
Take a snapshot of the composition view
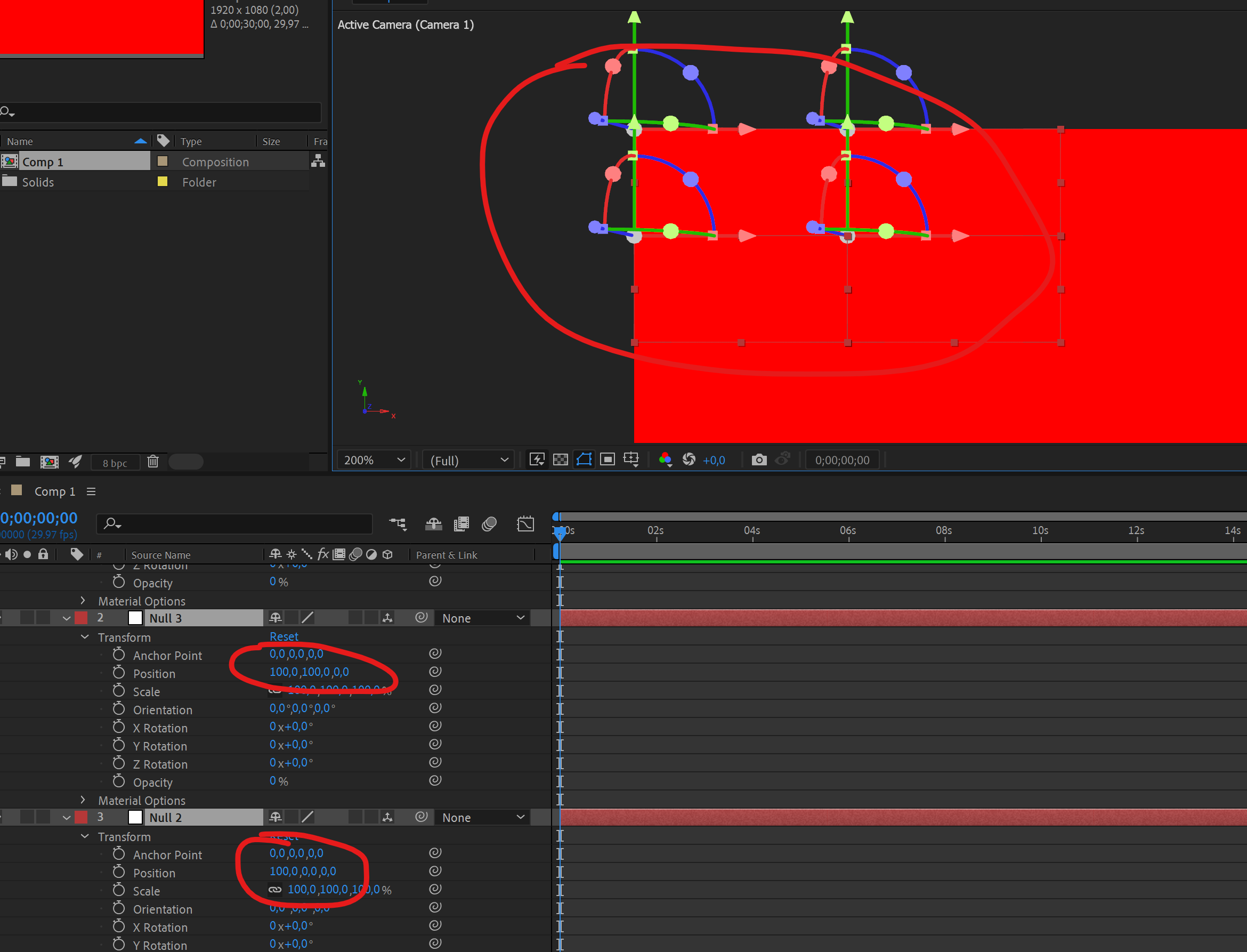click(759, 459)
